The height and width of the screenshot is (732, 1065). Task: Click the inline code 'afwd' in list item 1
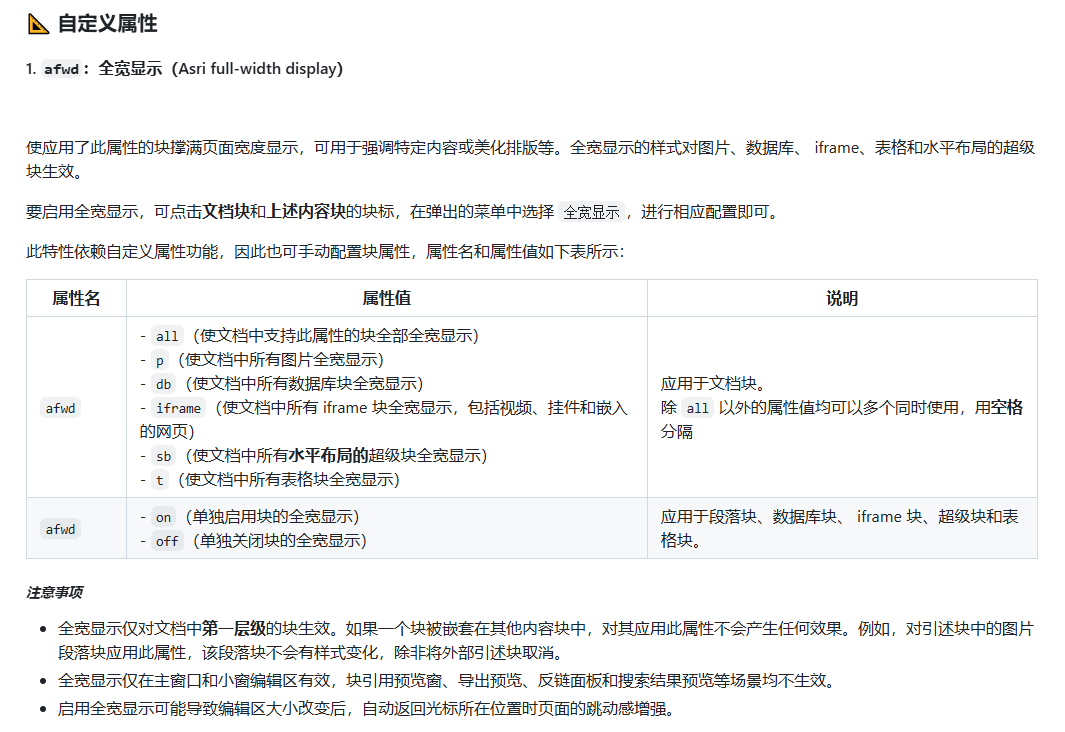[x=61, y=69]
